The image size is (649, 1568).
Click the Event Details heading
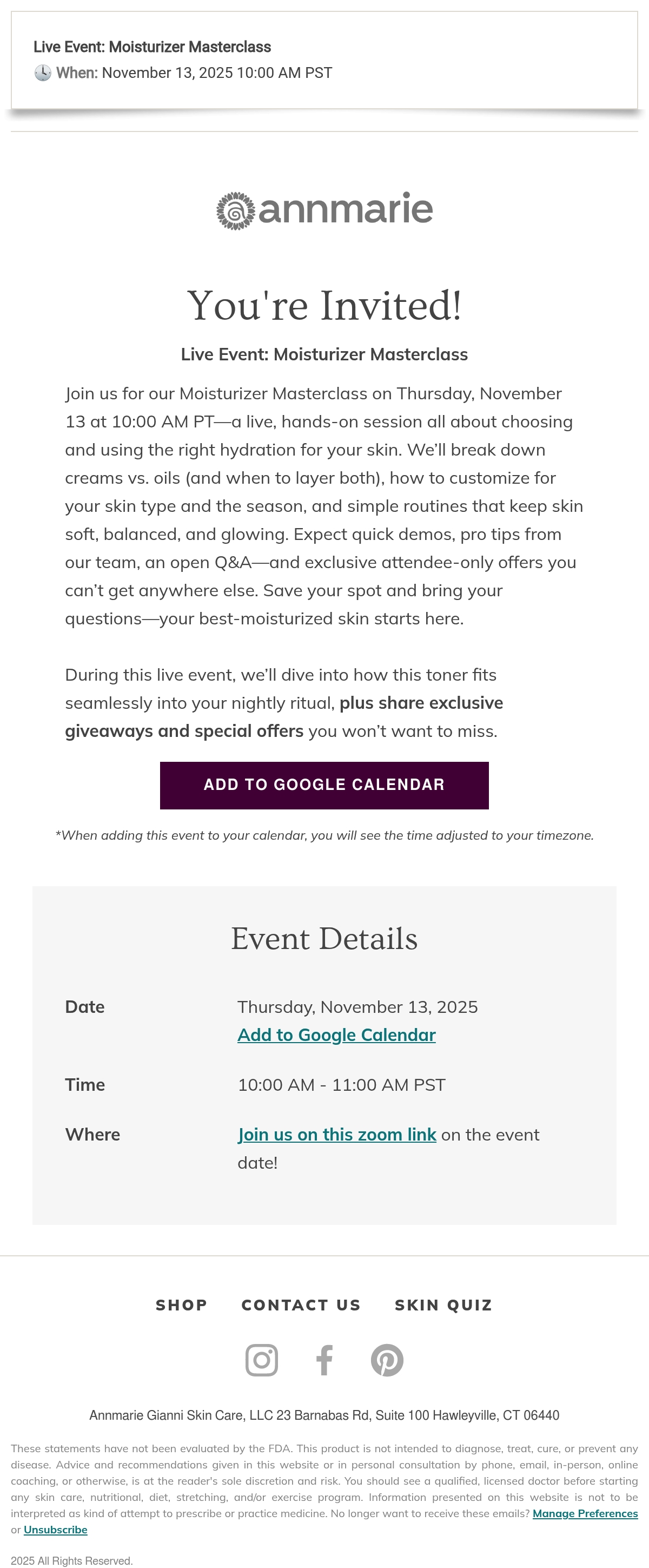click(x=324, y=939)
